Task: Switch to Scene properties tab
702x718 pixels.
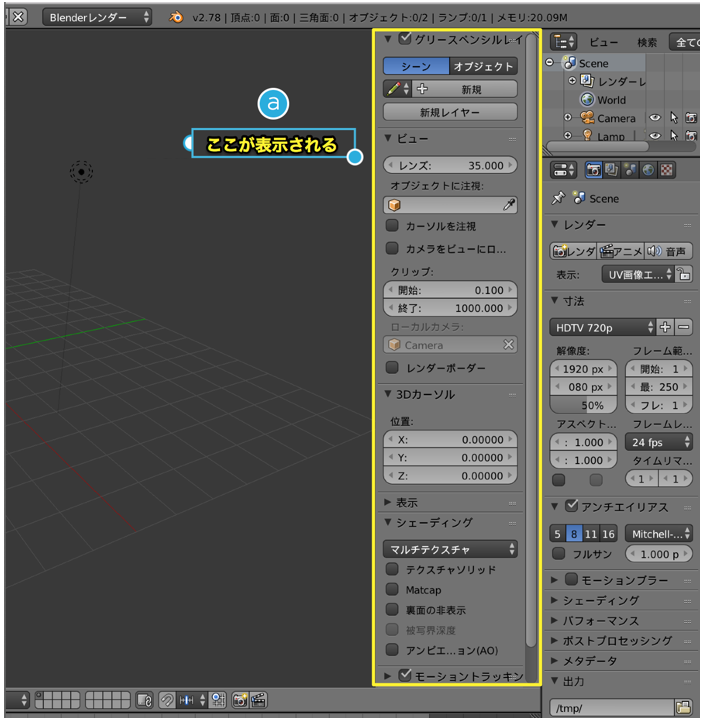Action: tap(630, 170)
